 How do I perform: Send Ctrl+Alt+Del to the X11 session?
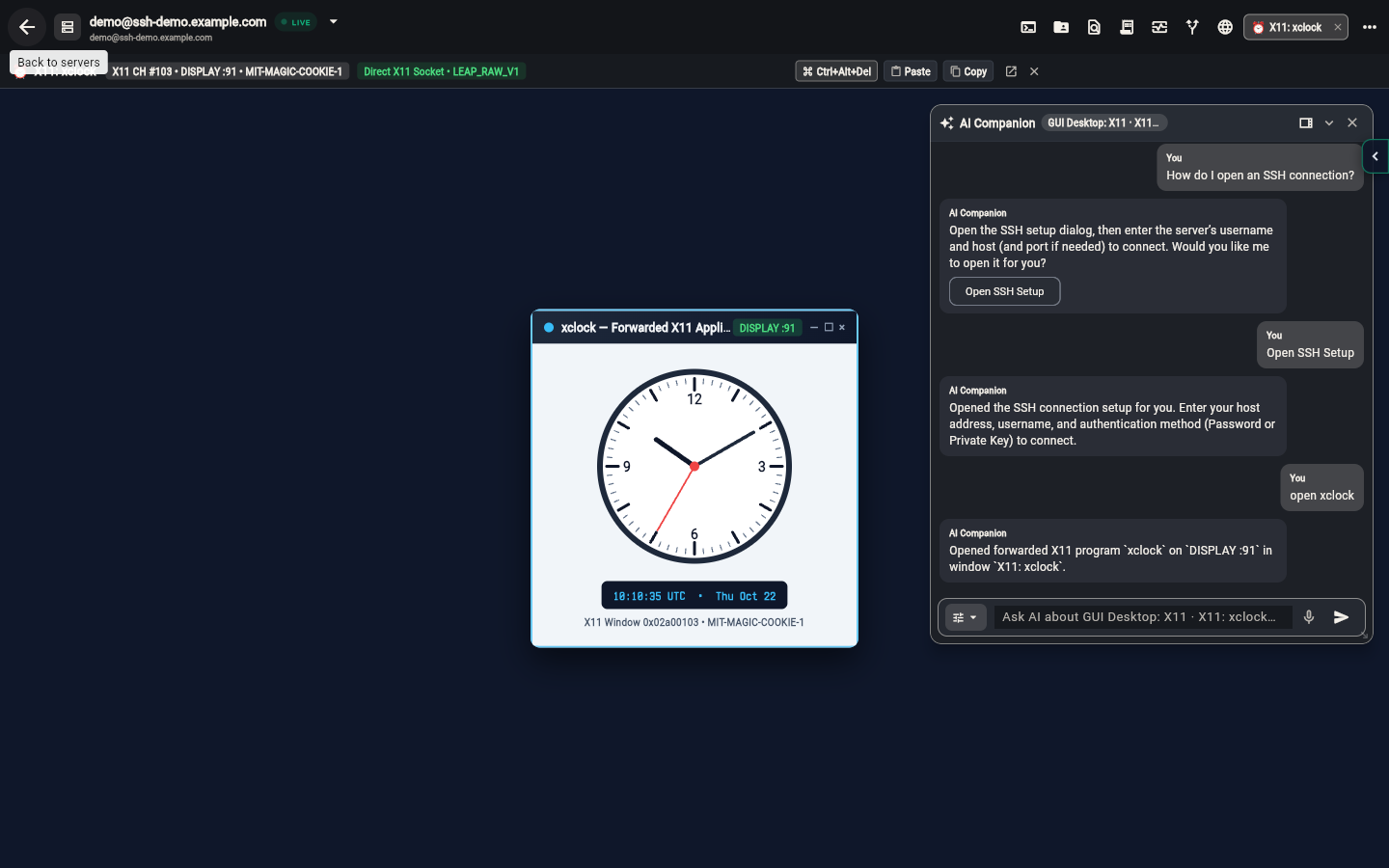click(x=836, y=71)
